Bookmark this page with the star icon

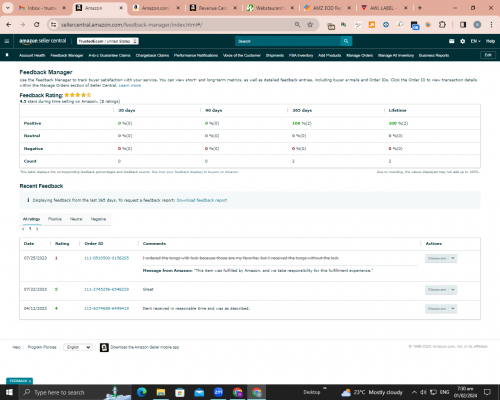point(310,25)
